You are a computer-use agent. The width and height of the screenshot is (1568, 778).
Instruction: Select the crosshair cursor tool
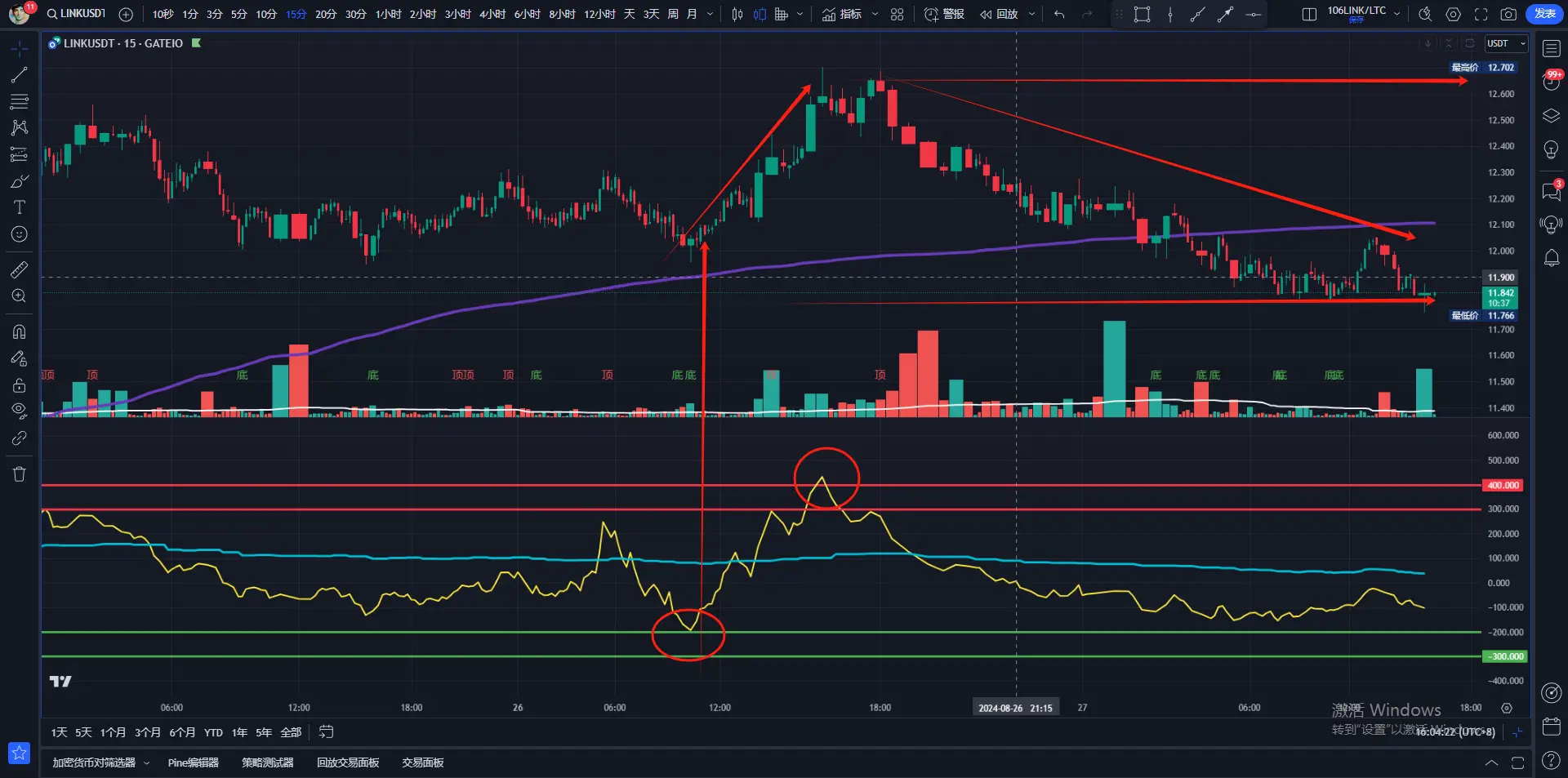19,49
